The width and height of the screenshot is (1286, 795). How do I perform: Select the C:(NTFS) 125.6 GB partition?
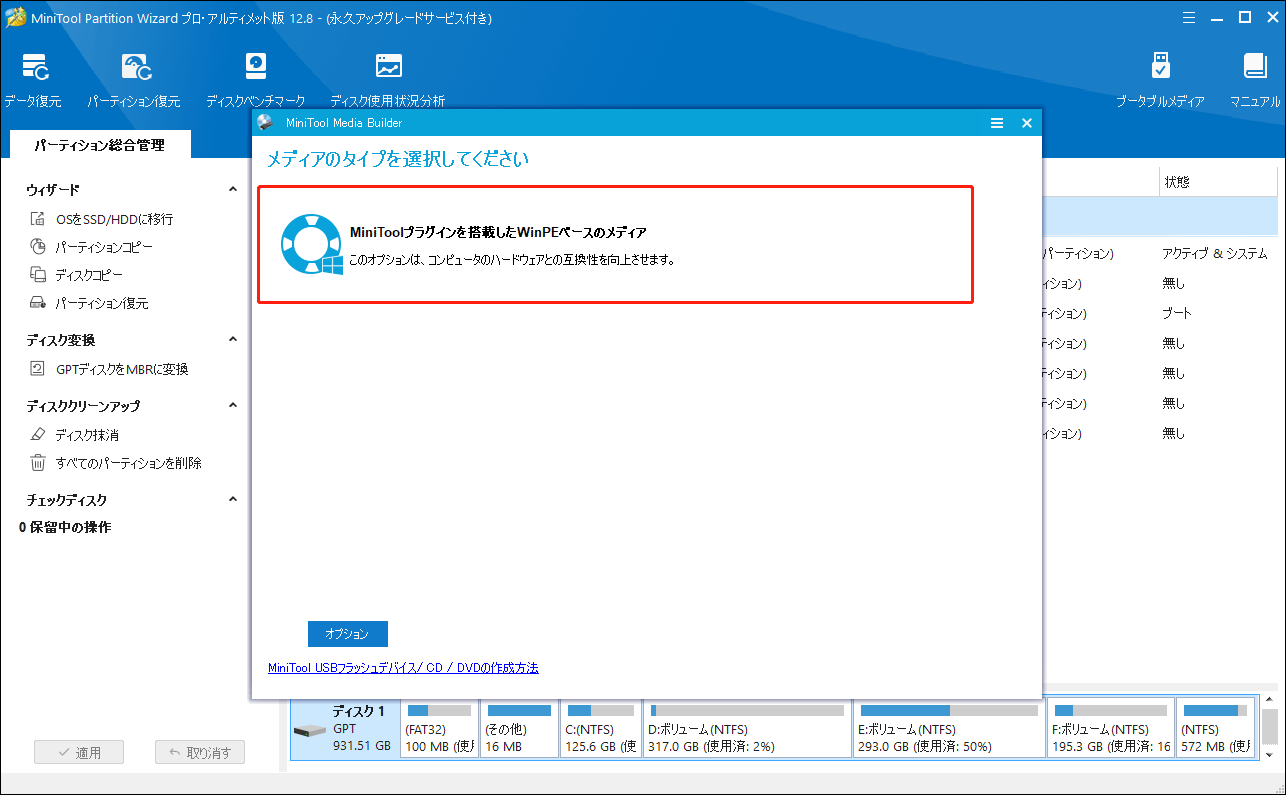click(600, 728)
